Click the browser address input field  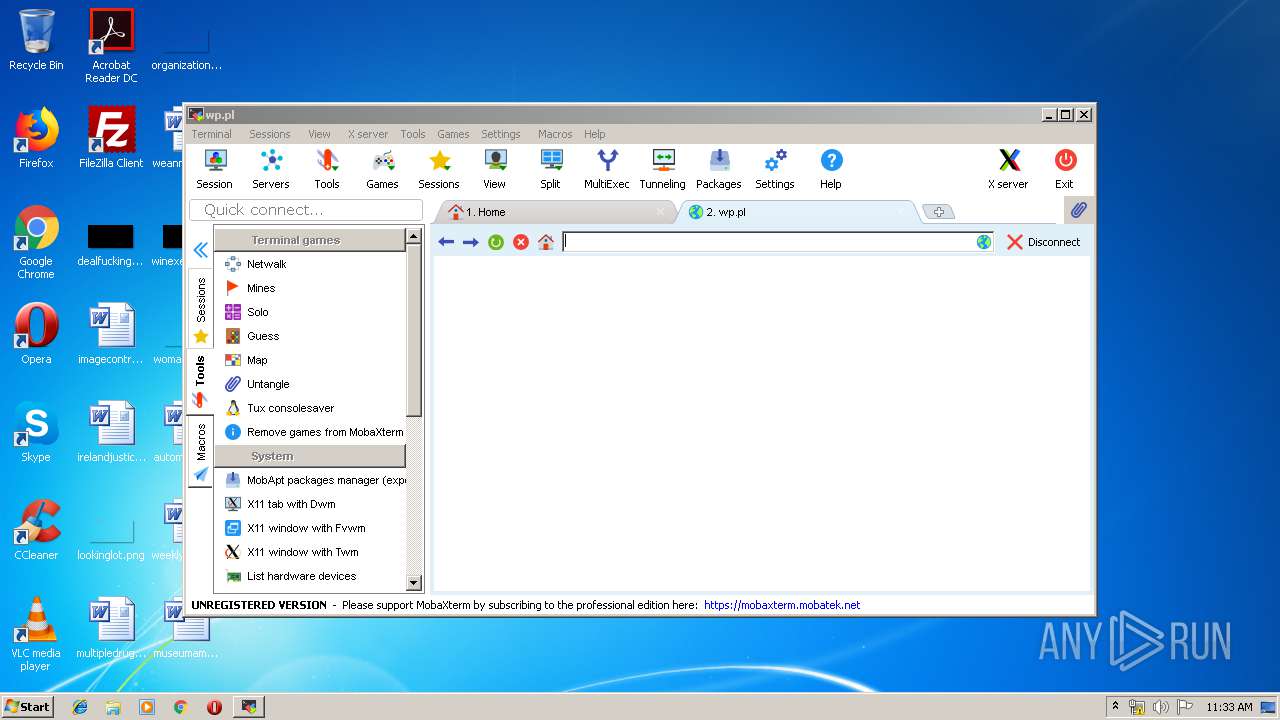pos(769,242)
